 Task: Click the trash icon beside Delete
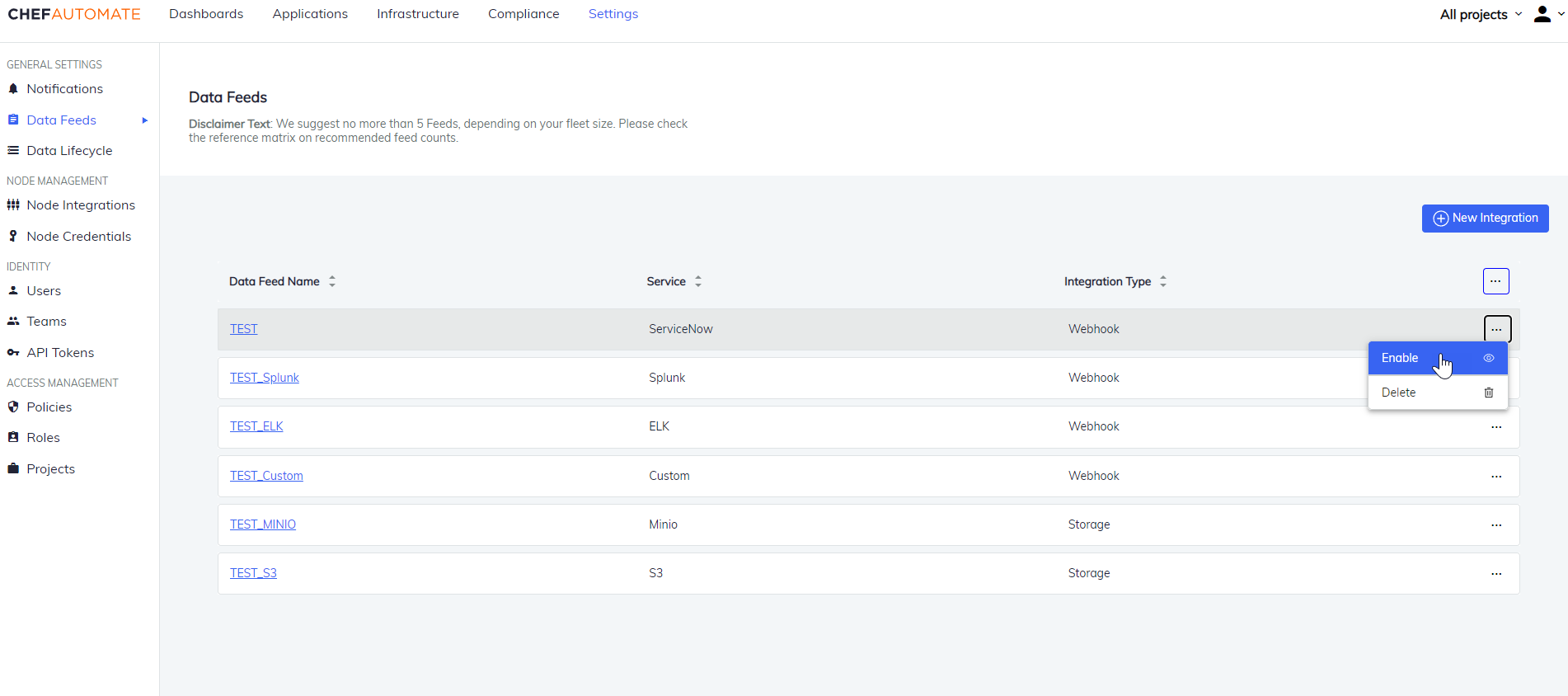[x=1489, y=393]
